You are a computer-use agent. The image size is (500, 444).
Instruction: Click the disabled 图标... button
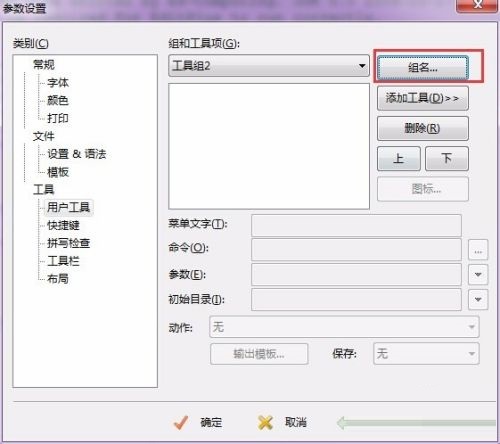tap(423, 189)
